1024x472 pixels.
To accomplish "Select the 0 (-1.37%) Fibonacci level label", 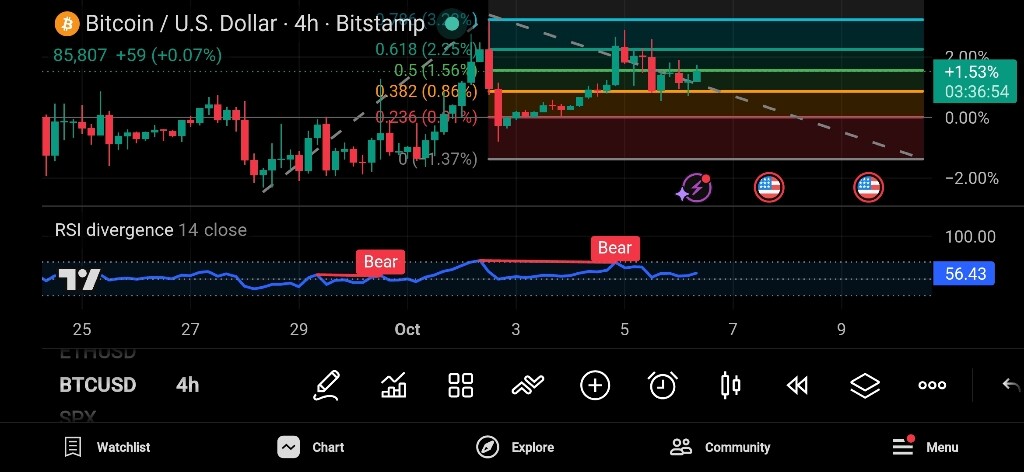I will 438,159.
